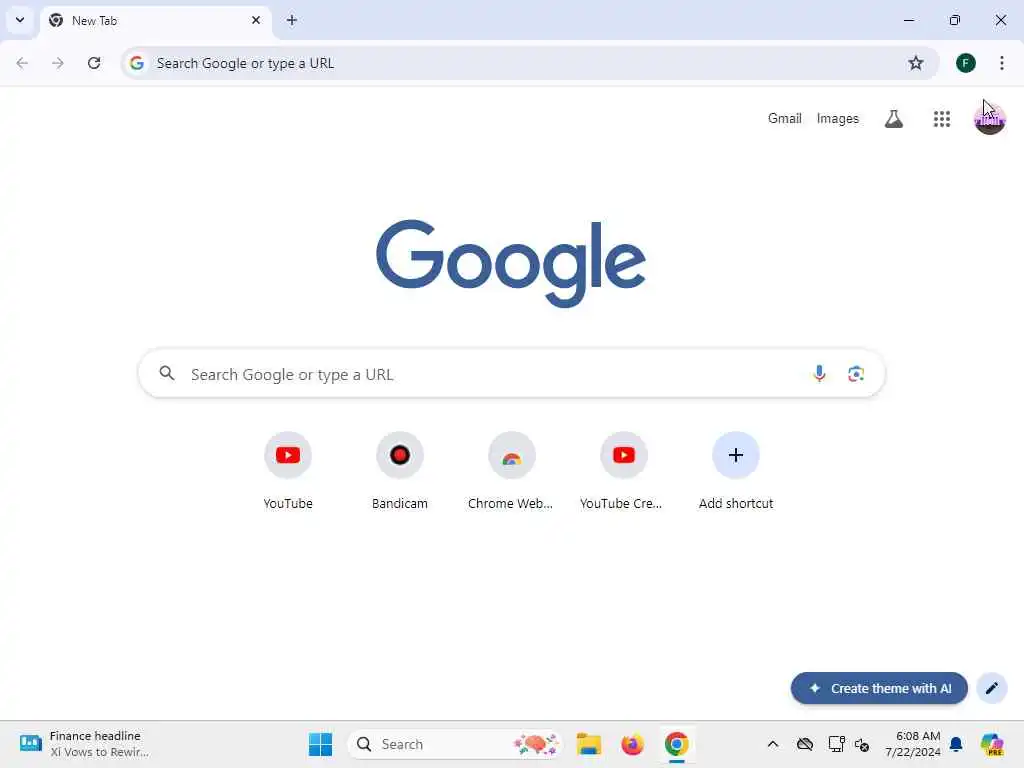This screenshot has width=1024, height=768.
Task: Click the cloud sync tray icon
Action: pos(805,744)
